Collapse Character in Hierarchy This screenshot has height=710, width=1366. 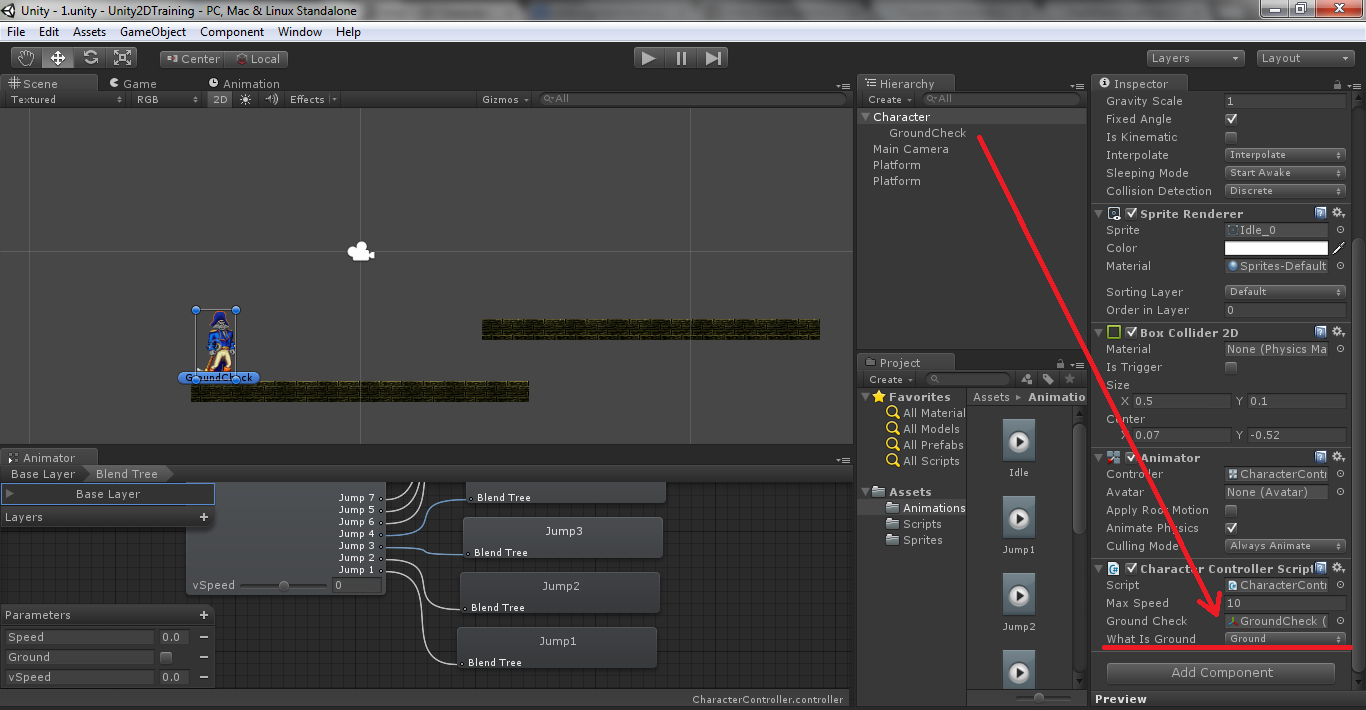click(865, 117)
